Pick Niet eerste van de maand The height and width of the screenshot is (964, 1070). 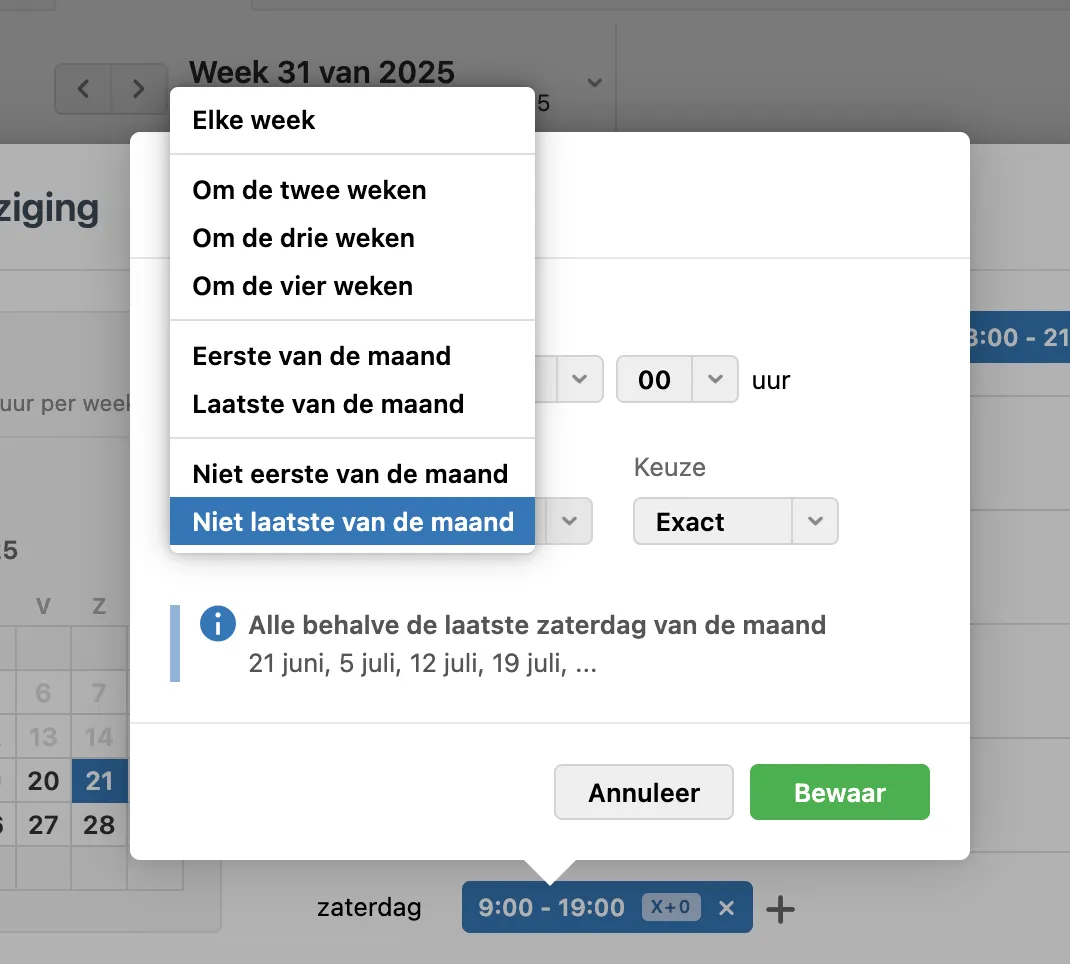click(x=352, y=474)
